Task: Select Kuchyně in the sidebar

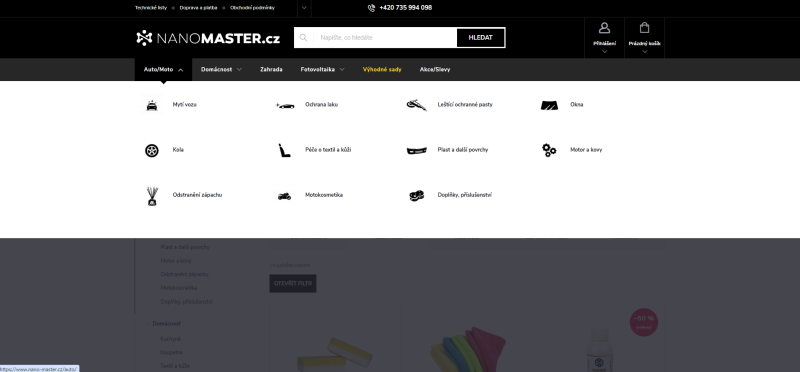Action: (170, 339)
